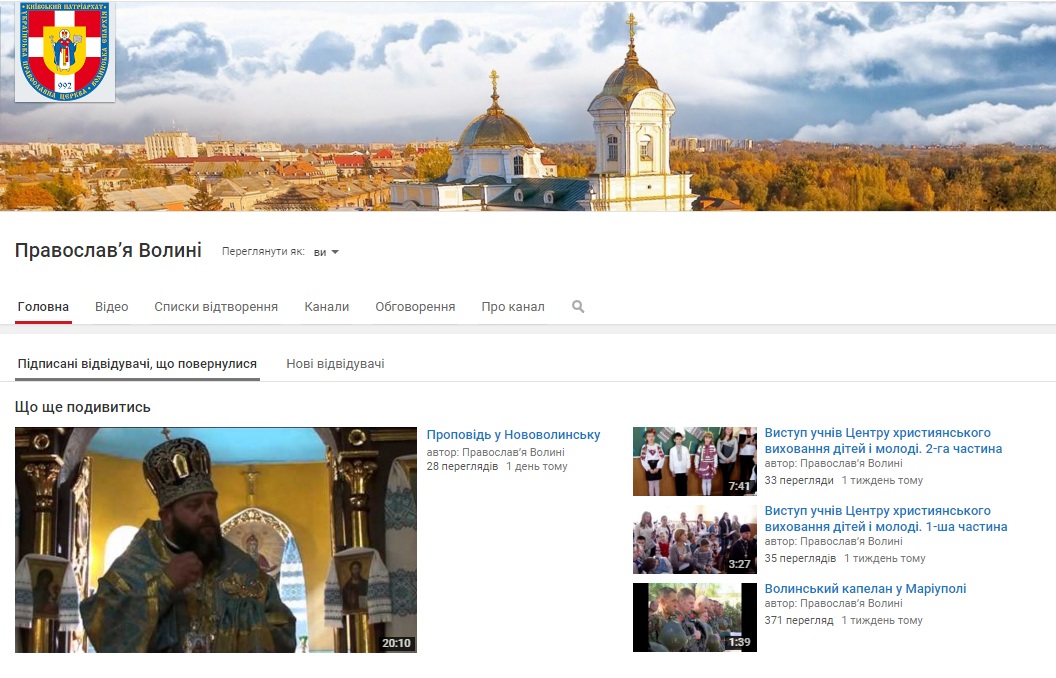
Task: Click the channel coat-of-arms avatar
Action: coord(65,52)
